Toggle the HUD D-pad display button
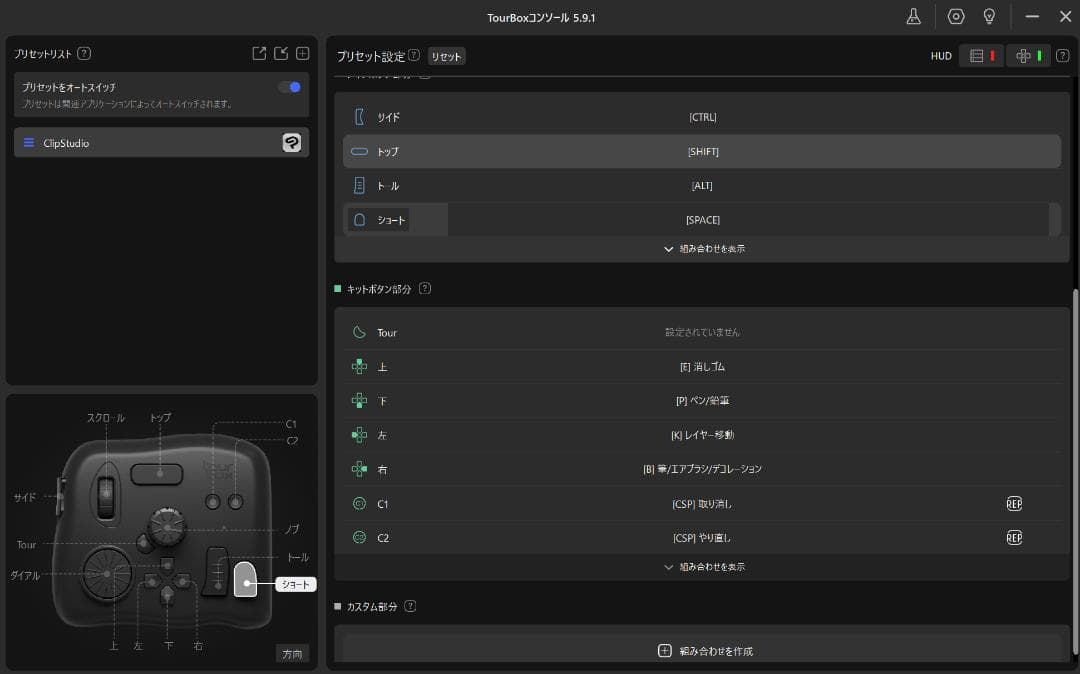The height and width of the screenshot is (674, 1080). click(x=1028, y=56)
